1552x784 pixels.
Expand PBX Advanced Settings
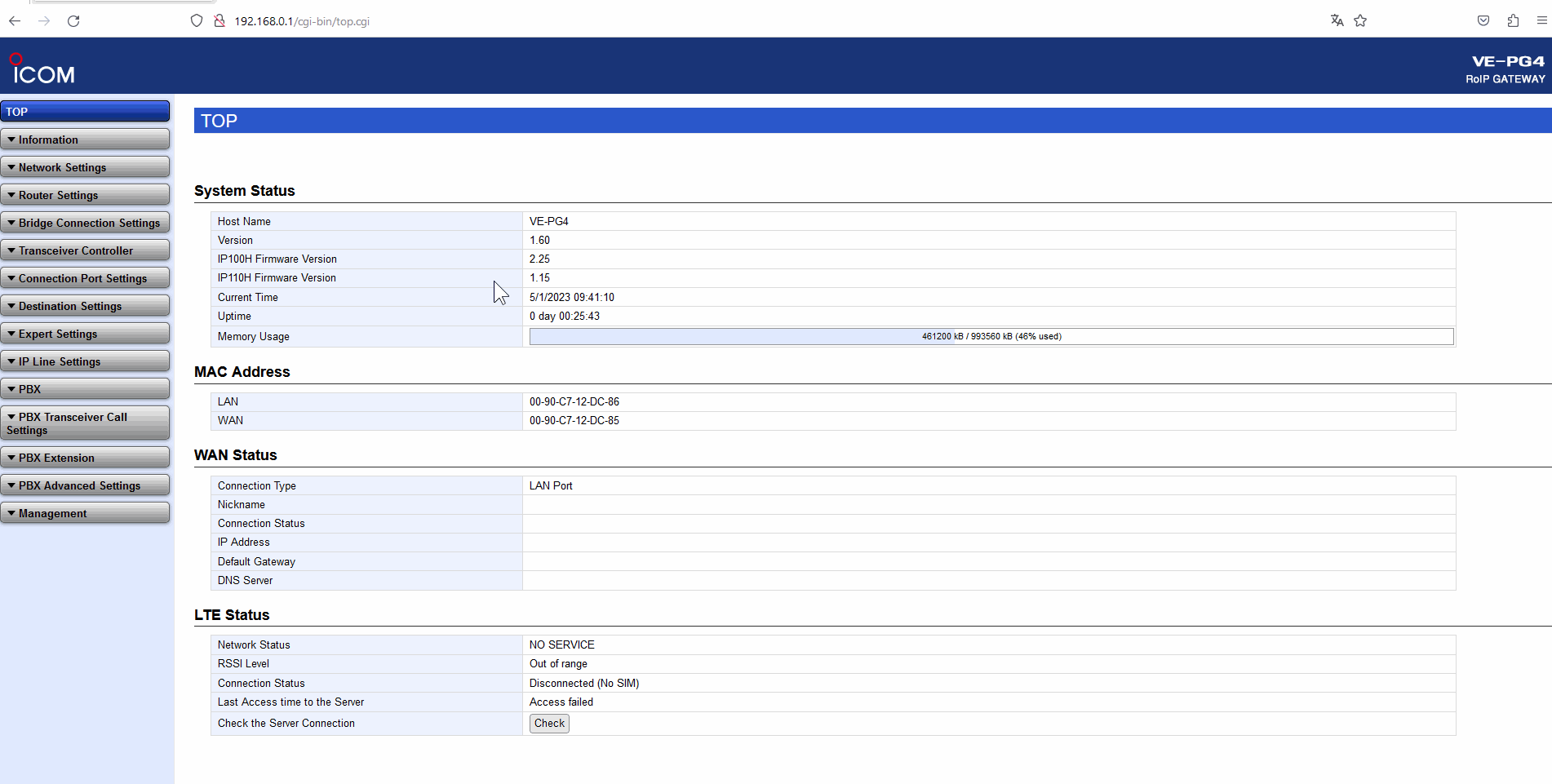click(85, 485)
